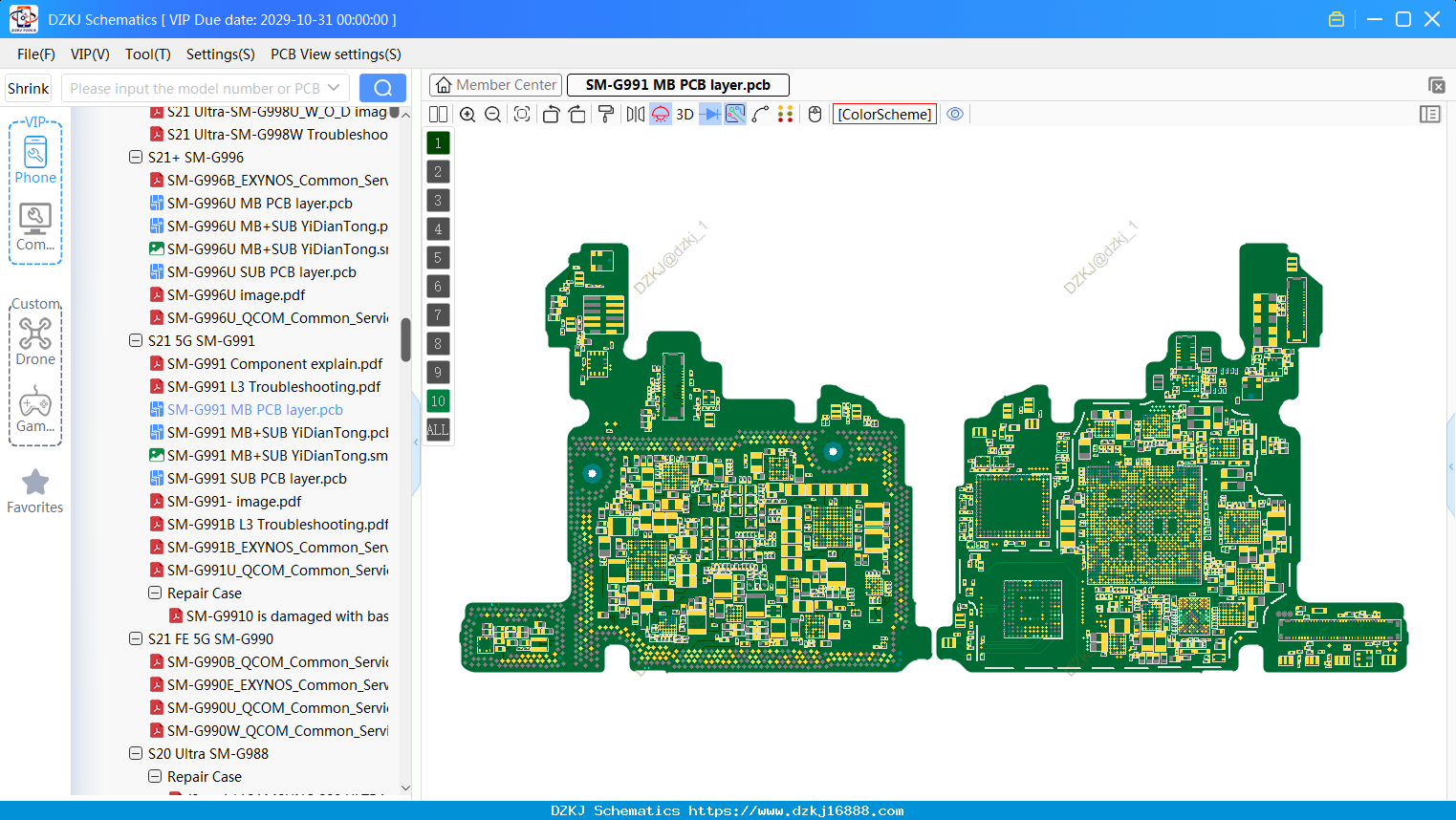Switch to the Member Center tab
1456x820 pixels.
[x=496, y=85]
